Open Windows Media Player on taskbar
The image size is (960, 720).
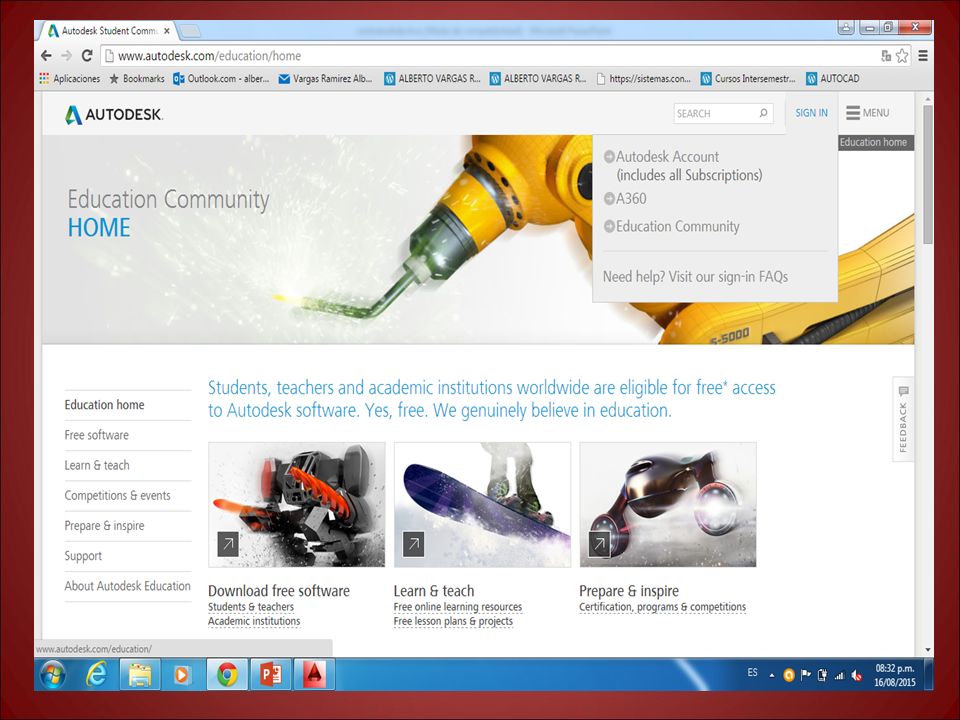tap(182, 675)
